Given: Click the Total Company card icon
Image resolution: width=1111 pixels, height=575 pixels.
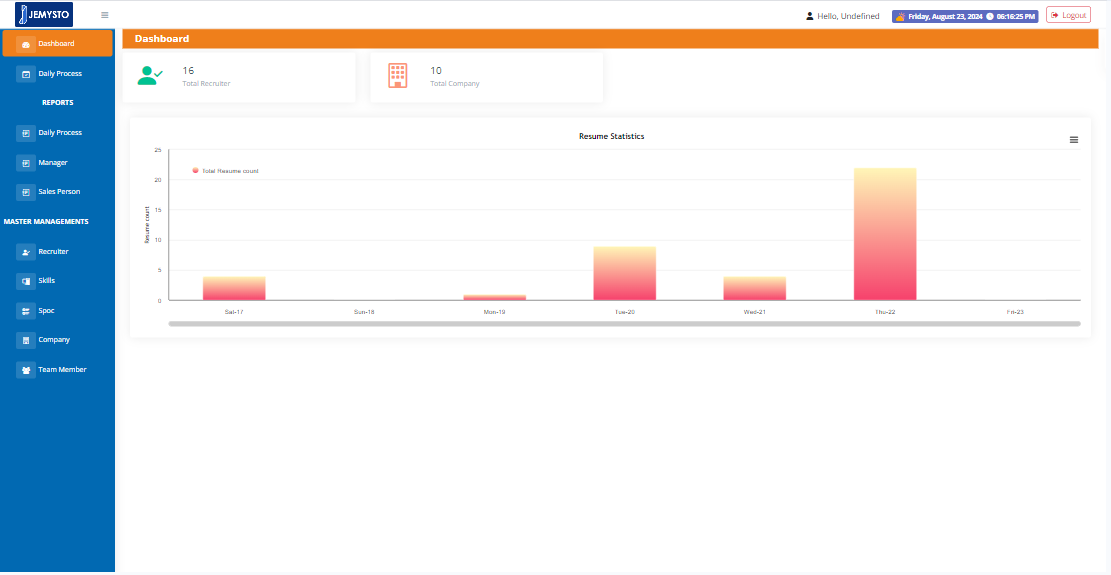Looking at the screenshot, I should point(398,76).
